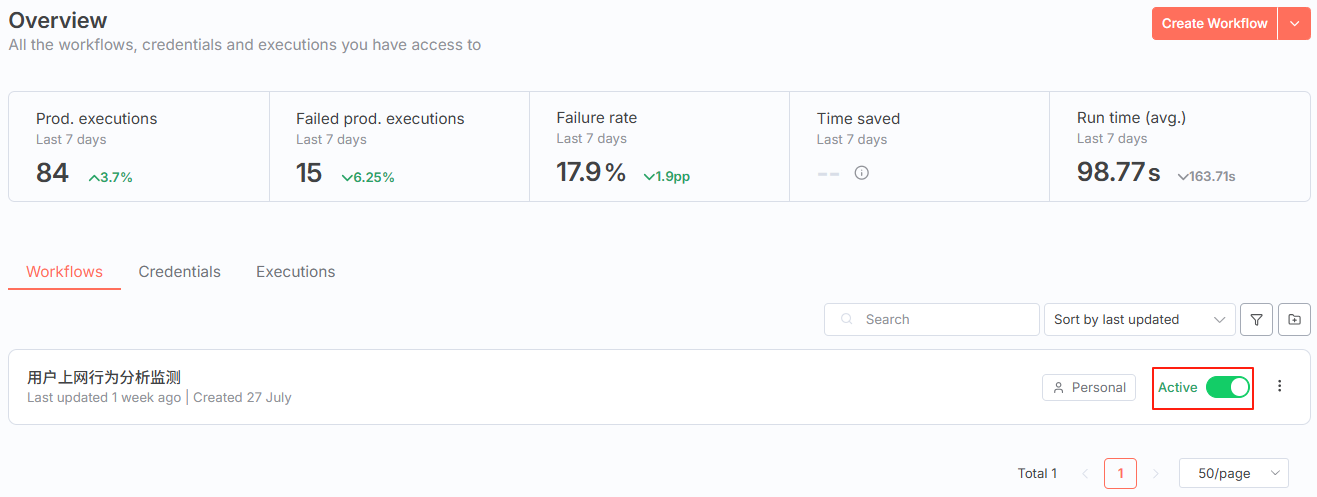
Task: Open the 50/page size dropdown
Action: 1233,473
